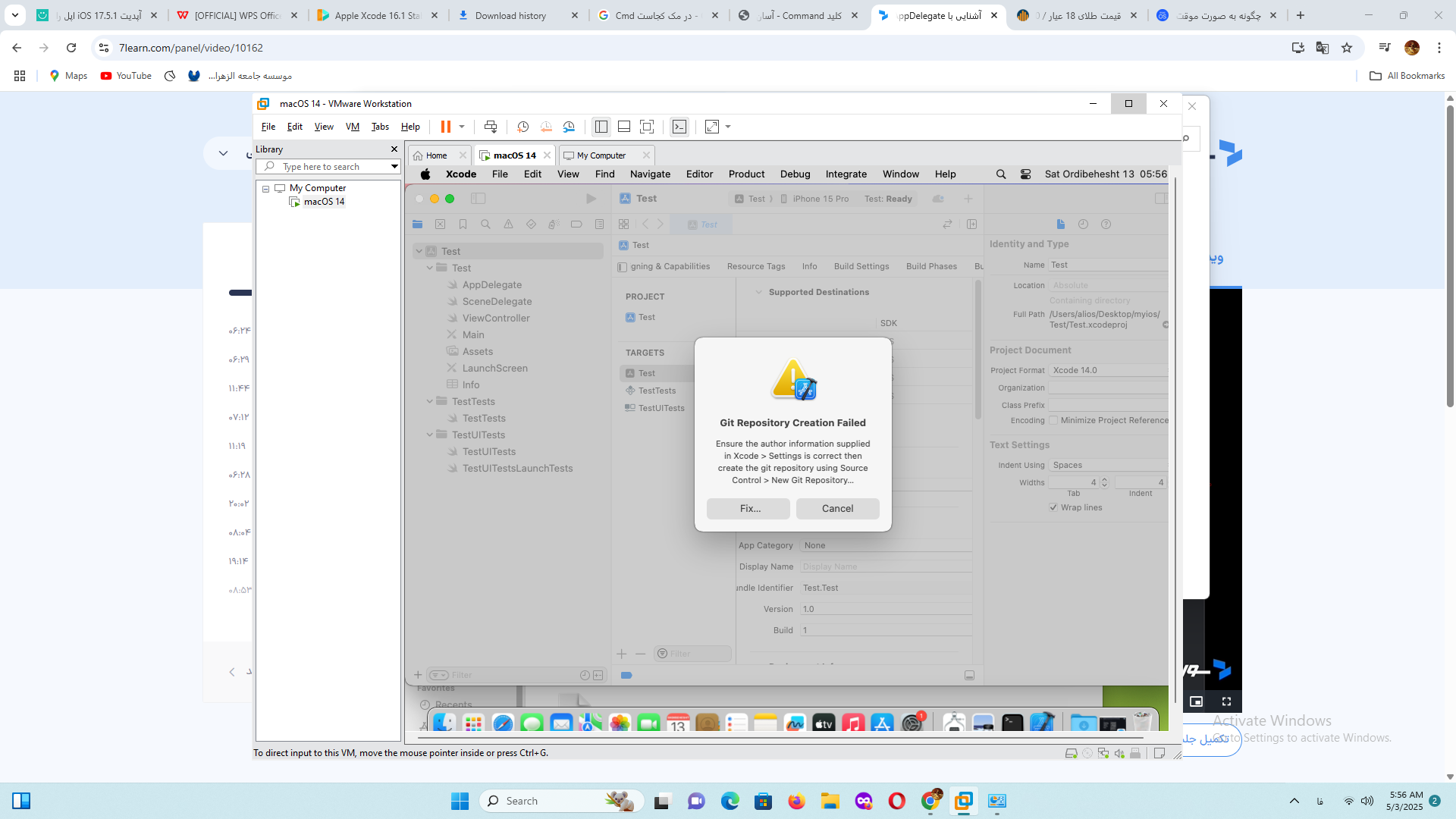This screenshot has height=819, width=1456.
Task: Open the VM power options dropdown arrow
Action: pos(461,127)
